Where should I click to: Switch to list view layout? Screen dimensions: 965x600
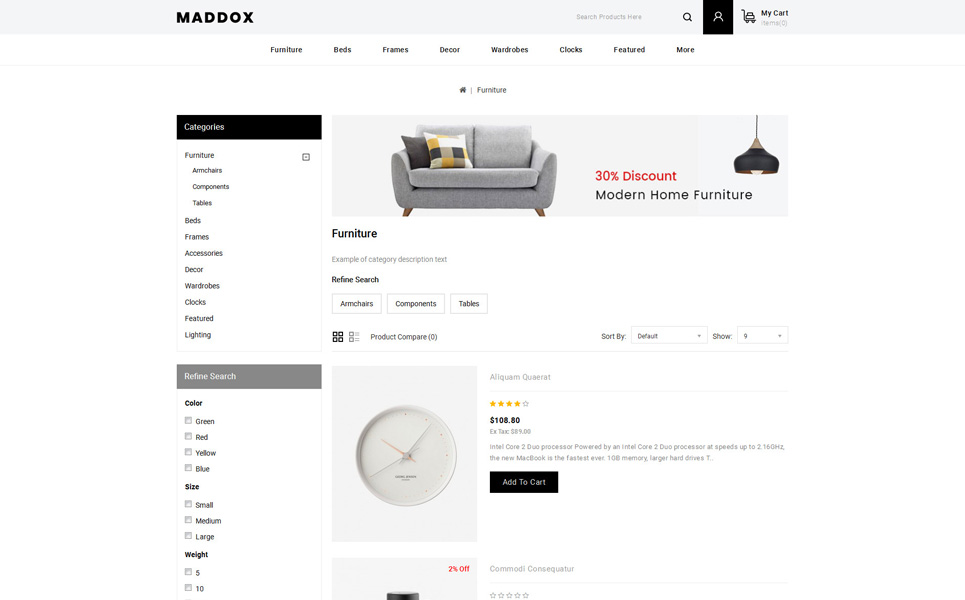(x=354, y=337)
